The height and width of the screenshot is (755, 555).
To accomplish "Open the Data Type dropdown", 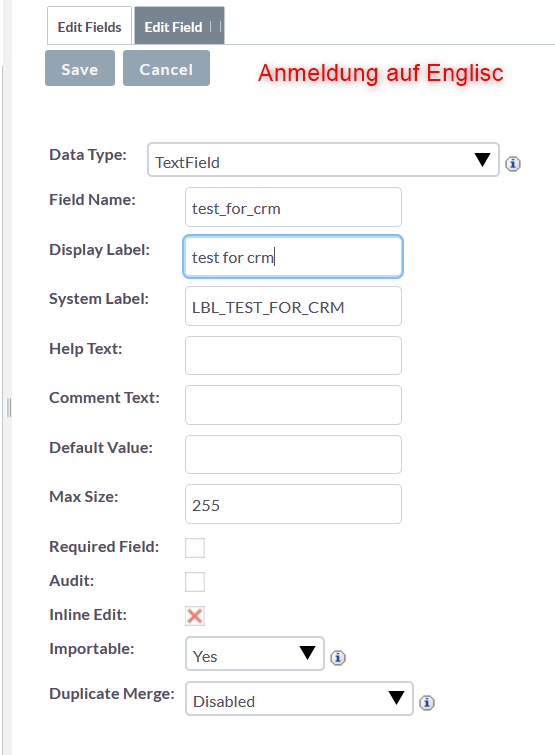I will (x=323, y=160).
